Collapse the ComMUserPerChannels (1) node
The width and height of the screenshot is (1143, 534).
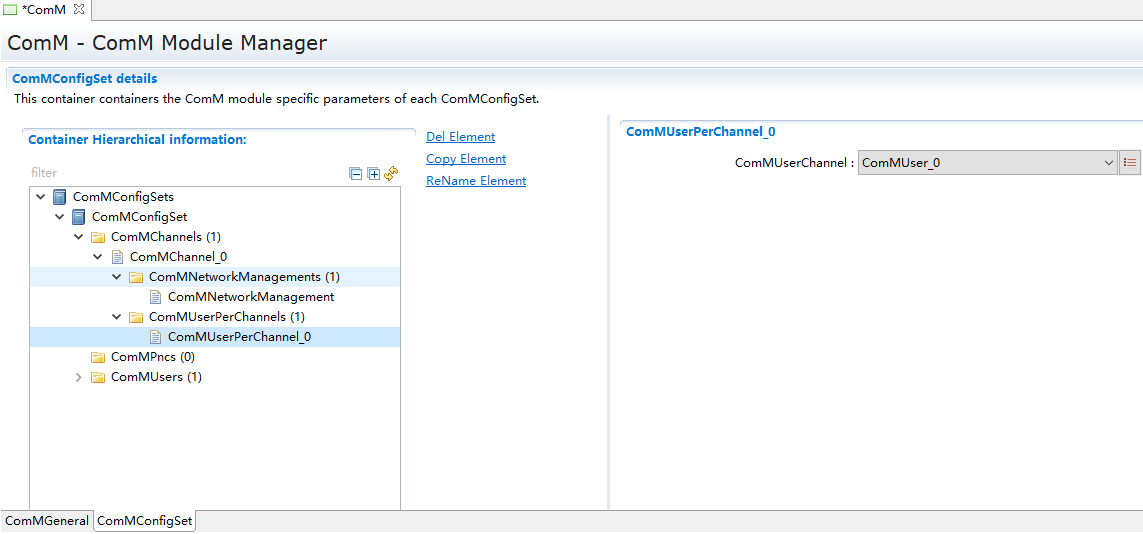click(x=117, y=317)
